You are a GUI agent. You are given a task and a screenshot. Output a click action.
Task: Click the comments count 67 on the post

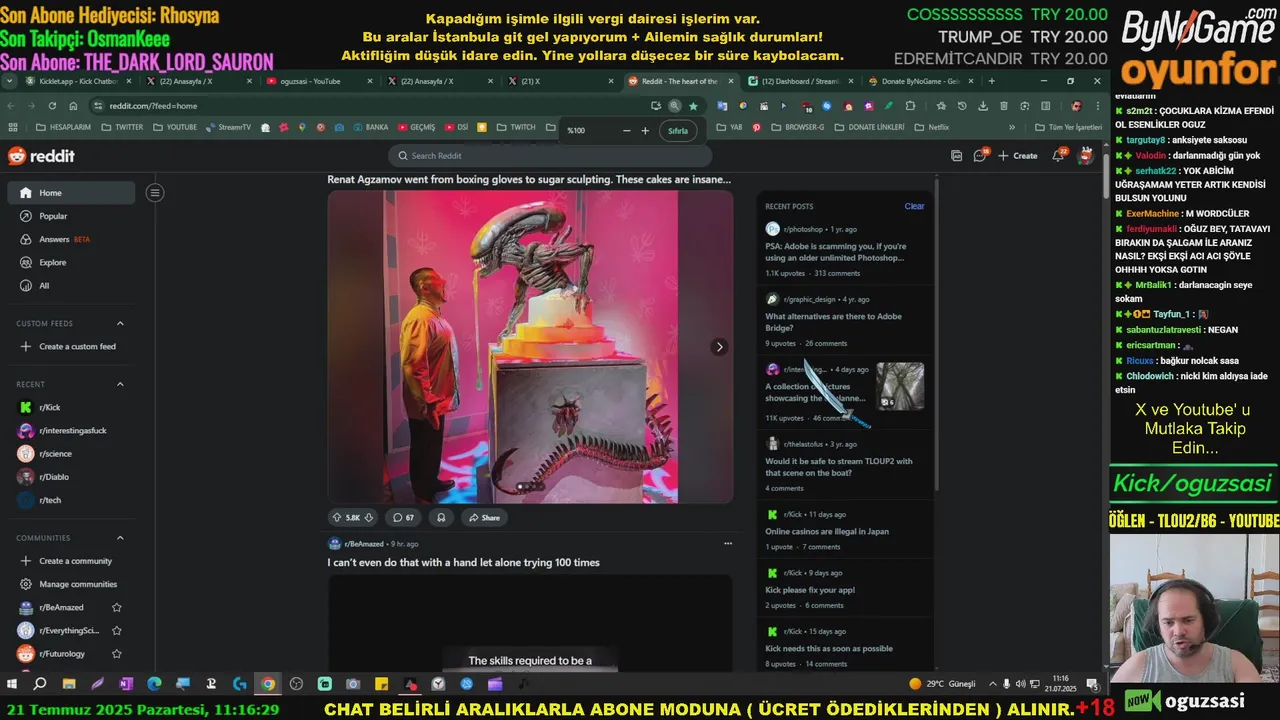pyautogui.click(x=403, y=517)
